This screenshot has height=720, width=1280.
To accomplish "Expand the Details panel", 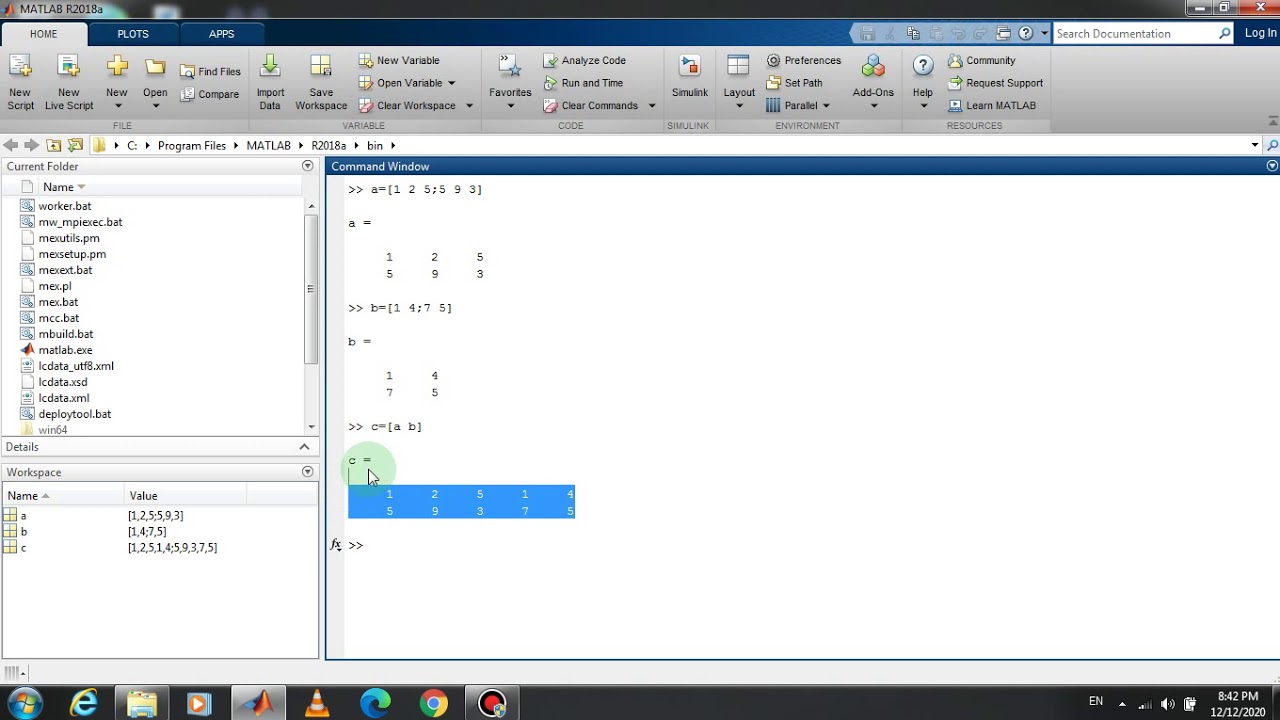I will pyautogui.click(x=305, y=447).
